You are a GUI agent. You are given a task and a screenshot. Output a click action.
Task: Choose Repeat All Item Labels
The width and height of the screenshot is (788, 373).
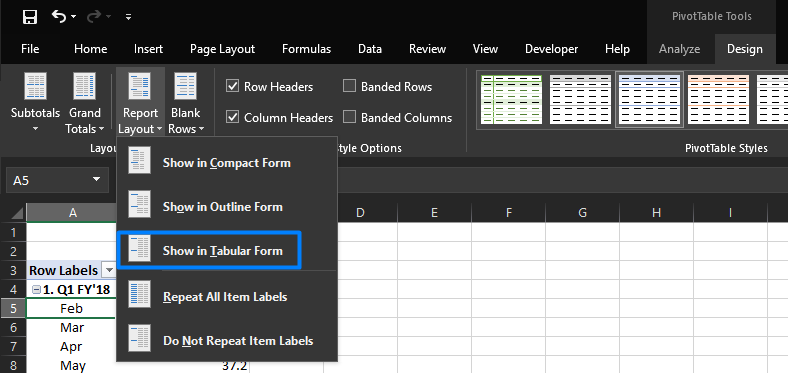click(x=227, y=297)
